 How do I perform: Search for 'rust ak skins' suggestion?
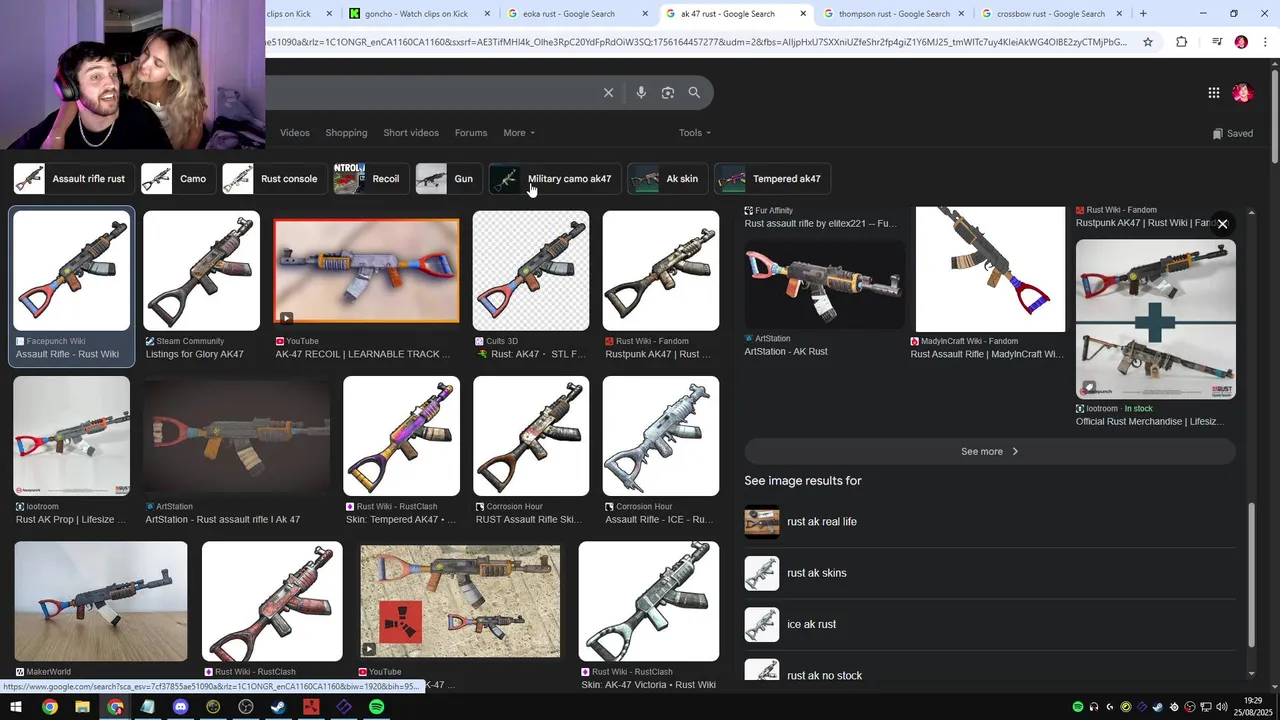[x=990, y=573]
